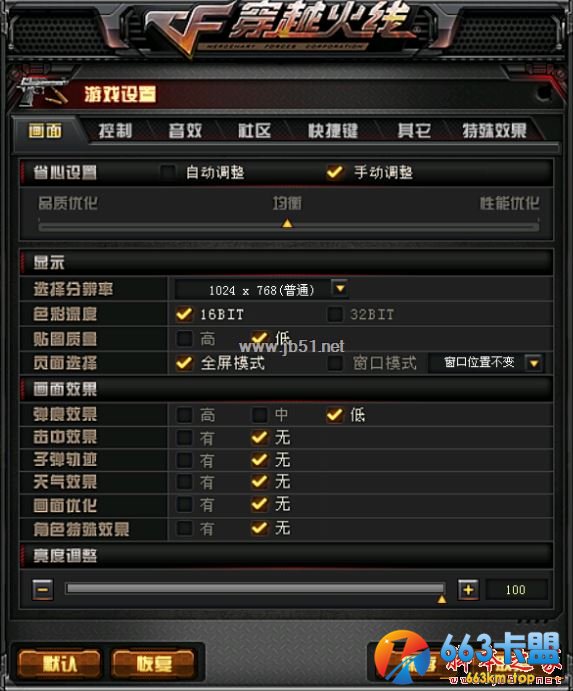Click the brightness plus icon
573x691 pixels.
click(468, 590)
